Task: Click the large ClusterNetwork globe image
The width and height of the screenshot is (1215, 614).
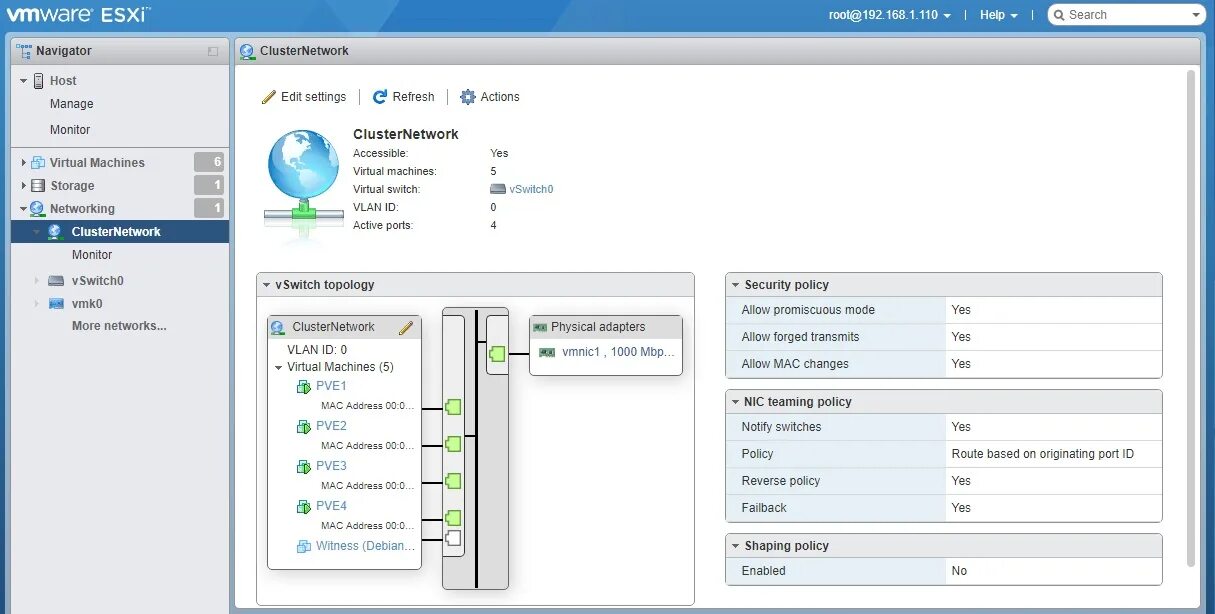Action: tap(304, 185)
